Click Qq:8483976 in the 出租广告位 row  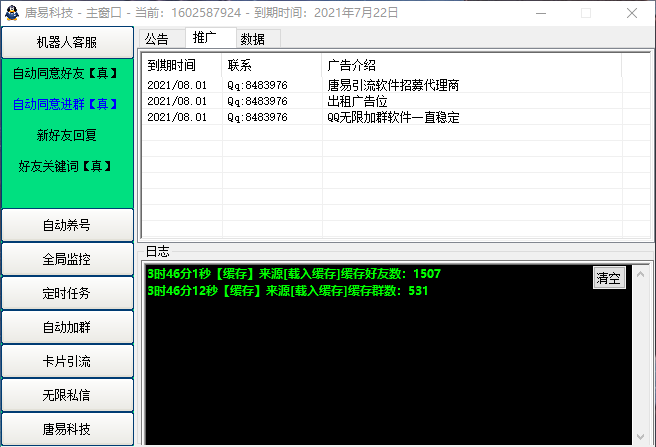pos(257,101)
